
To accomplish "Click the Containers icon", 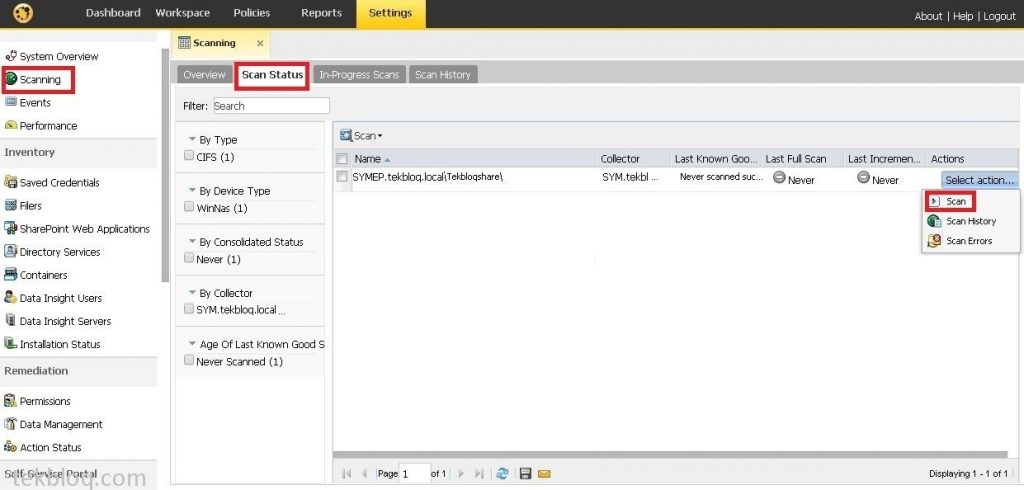I will (x=10, y=274).
